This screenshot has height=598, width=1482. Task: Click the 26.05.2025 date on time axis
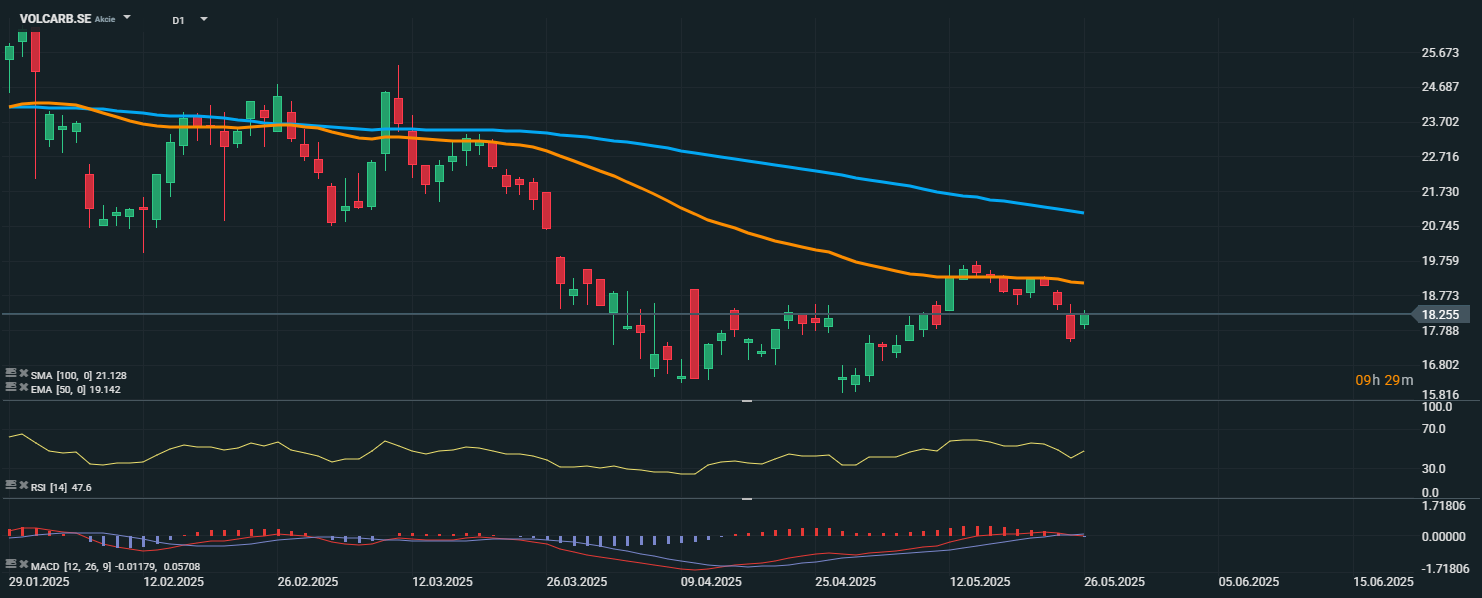[1115, 582]
